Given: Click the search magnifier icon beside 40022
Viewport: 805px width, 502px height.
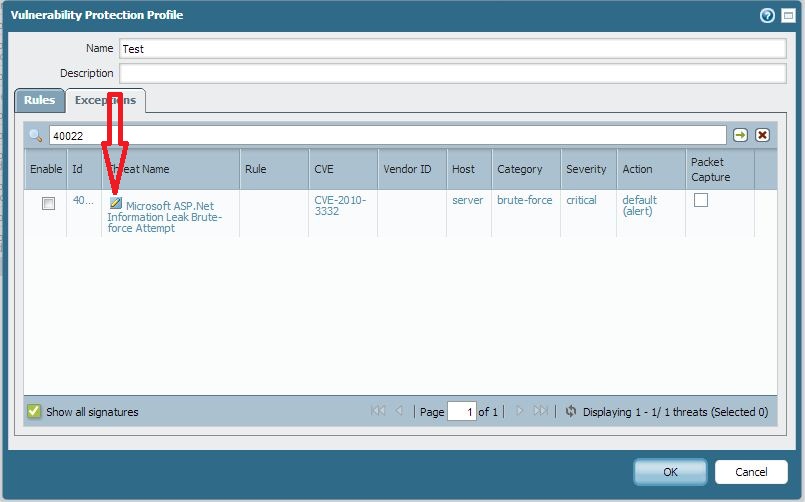Looking at the screenshot, I should pyautogui.click(x=35, y=136).
